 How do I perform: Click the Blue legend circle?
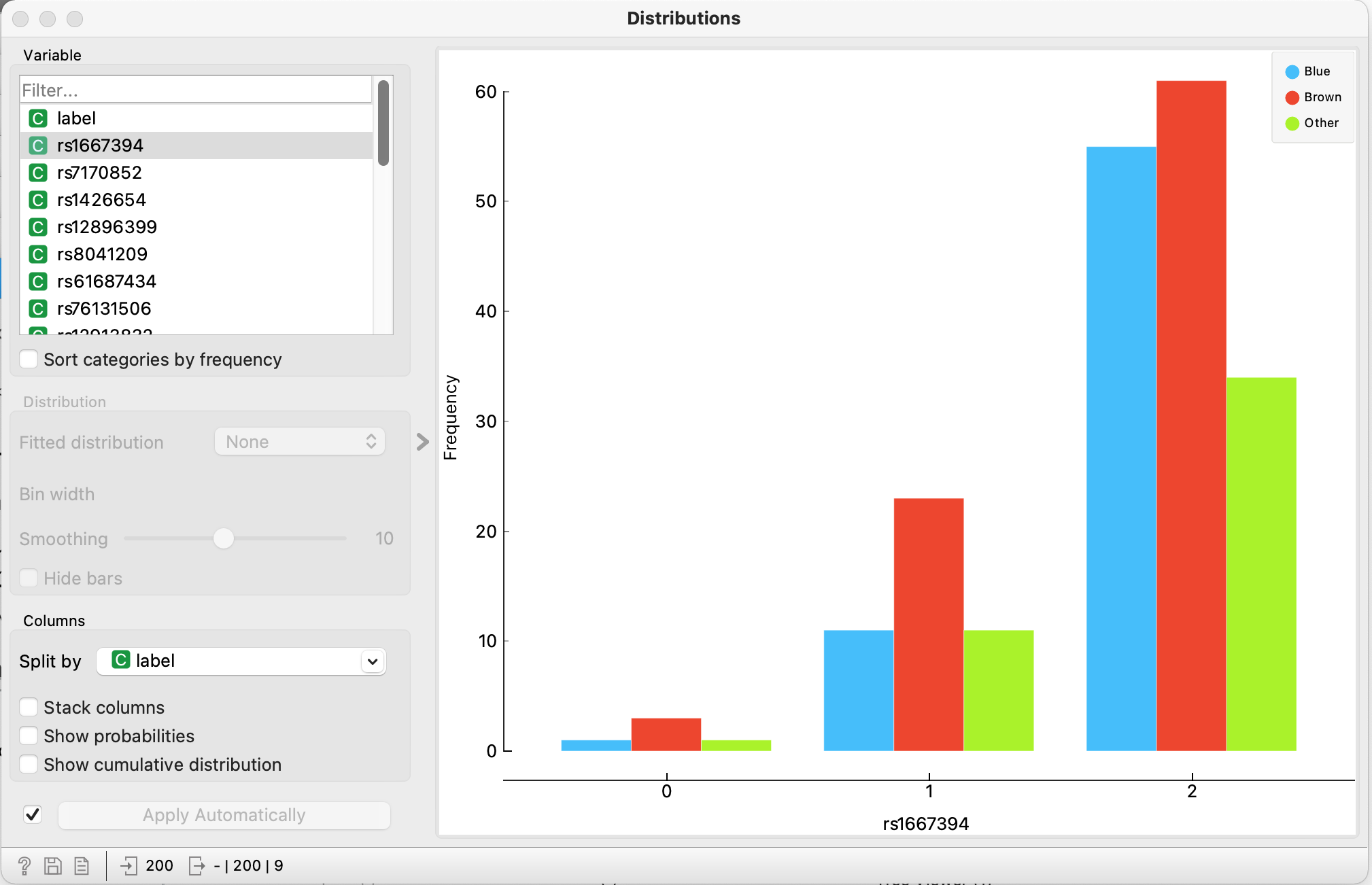1292,72
